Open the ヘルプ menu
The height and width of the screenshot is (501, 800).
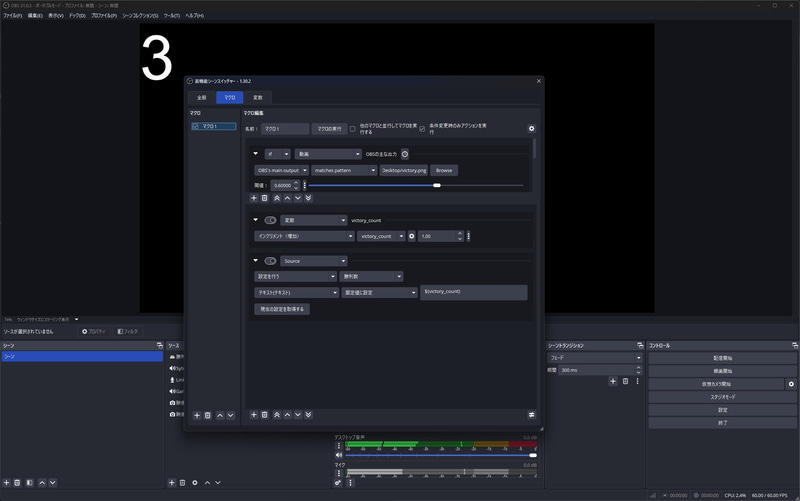tap(194, 16)
